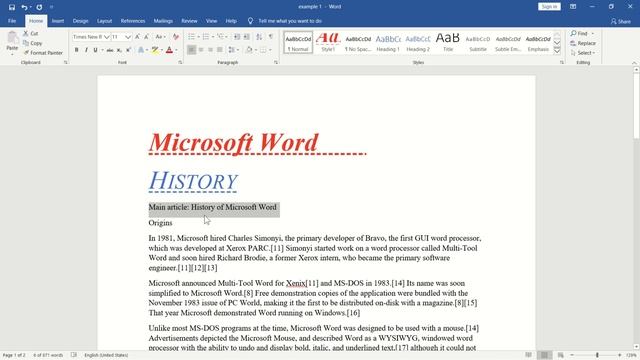Toggle Justify alignment
The width and height of the screenshot is (640, 360).
click(220, 50)
